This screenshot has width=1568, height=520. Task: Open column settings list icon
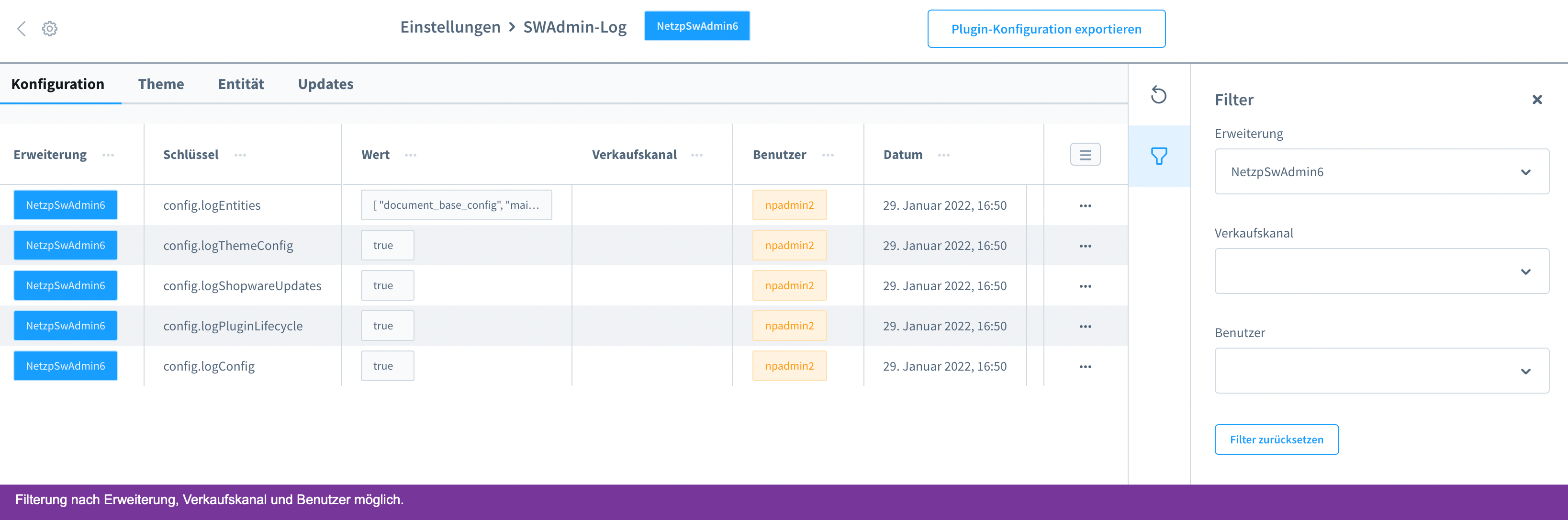[x=1085, y=155]
